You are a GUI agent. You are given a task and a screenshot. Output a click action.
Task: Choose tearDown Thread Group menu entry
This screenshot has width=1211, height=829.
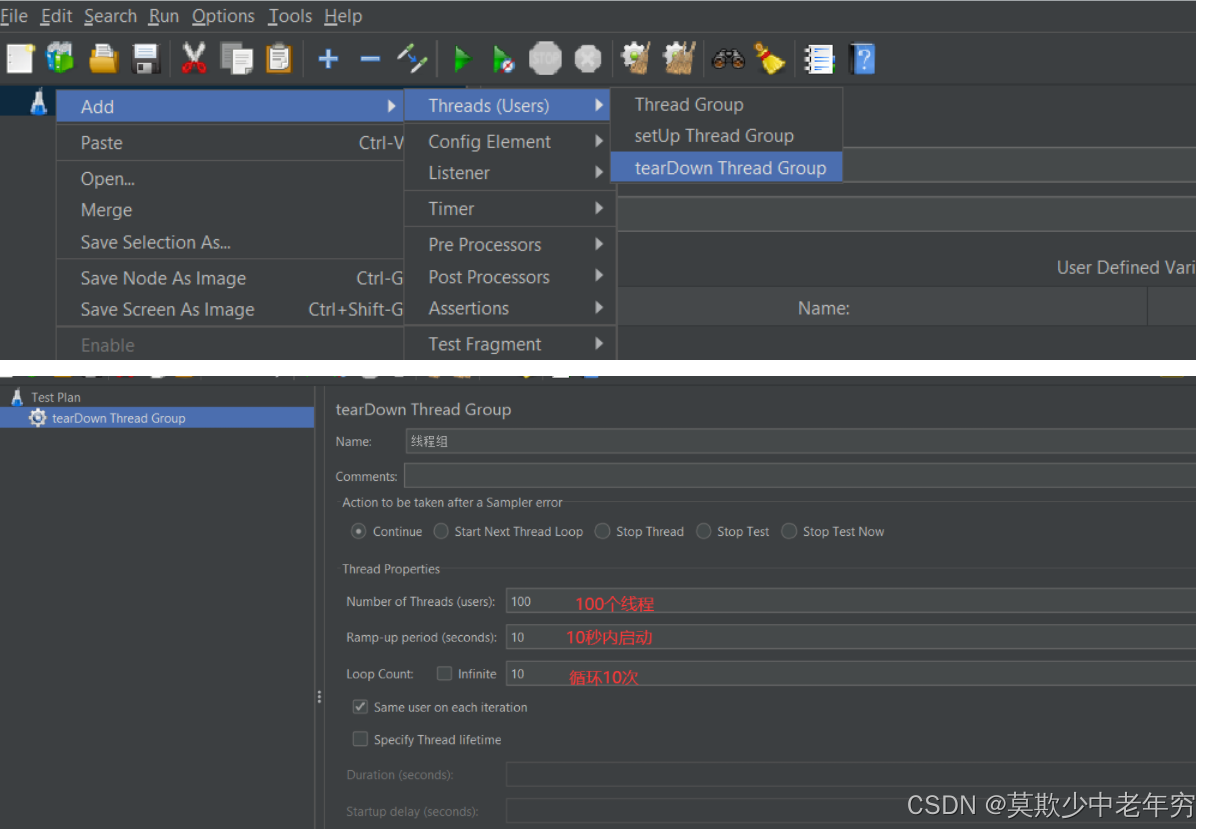tap(726, 168)
